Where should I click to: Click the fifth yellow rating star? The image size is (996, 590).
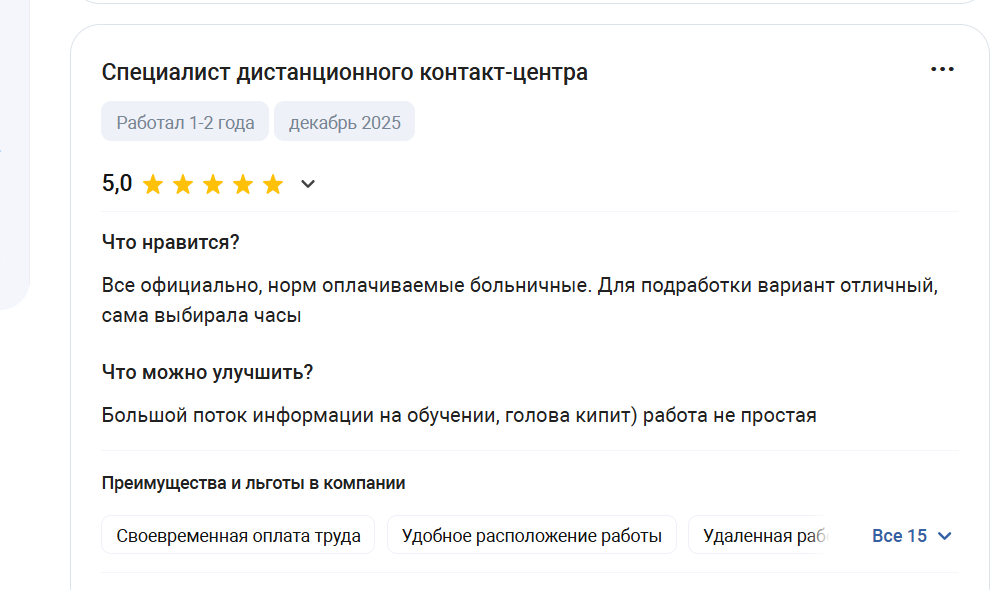273,184
